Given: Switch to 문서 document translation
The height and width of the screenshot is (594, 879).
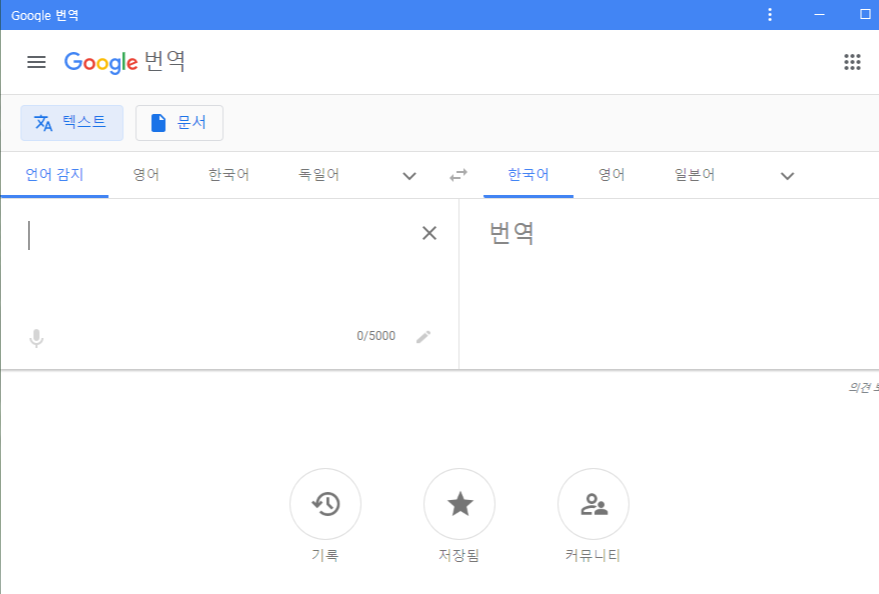Looking at the screenshot, I should 179,123.
